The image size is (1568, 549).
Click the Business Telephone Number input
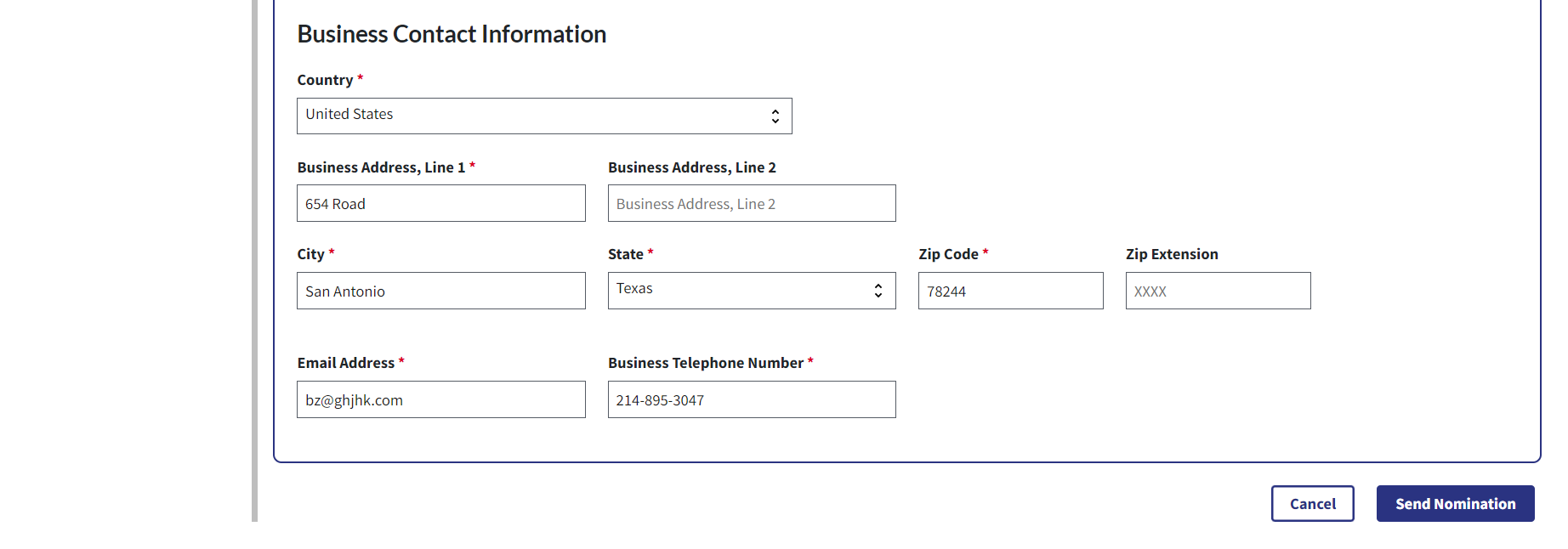coord(752,400)
